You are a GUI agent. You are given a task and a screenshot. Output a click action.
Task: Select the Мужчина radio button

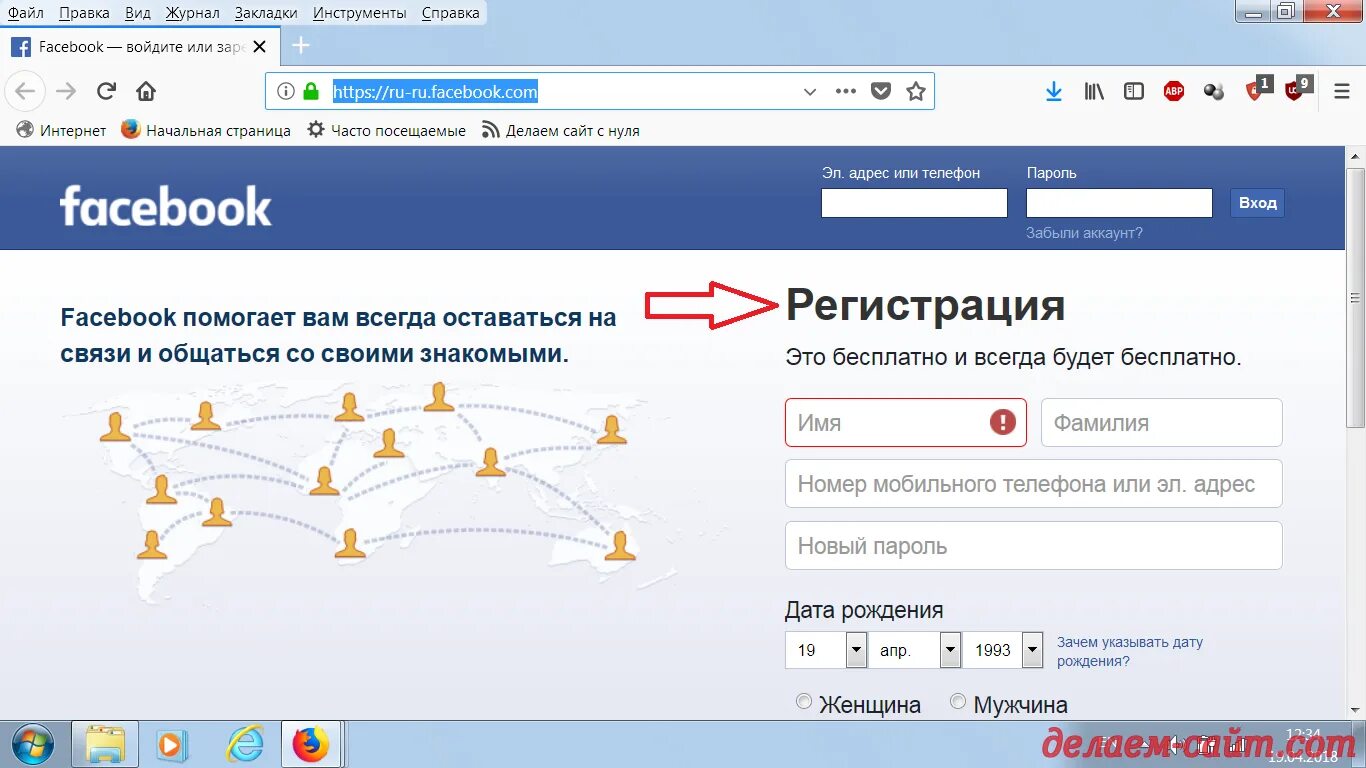pyautogui.click(x=958, y=702)
